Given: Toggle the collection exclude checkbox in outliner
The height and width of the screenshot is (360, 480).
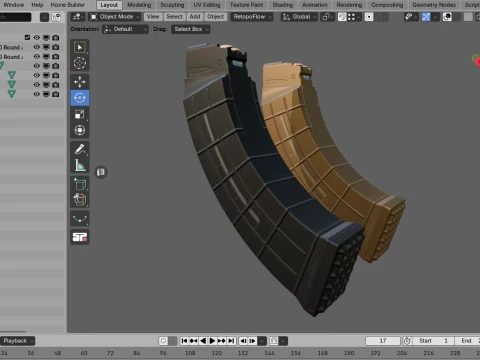Looking at the screenshot, I should (27, 37).
